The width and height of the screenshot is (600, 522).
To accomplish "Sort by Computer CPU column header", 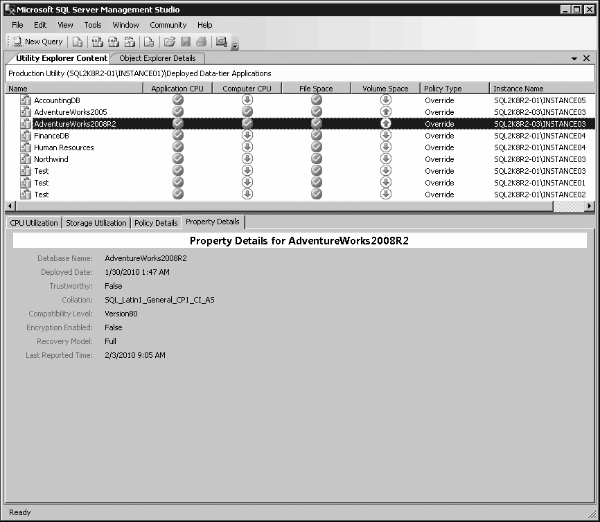I will (247, 88).
